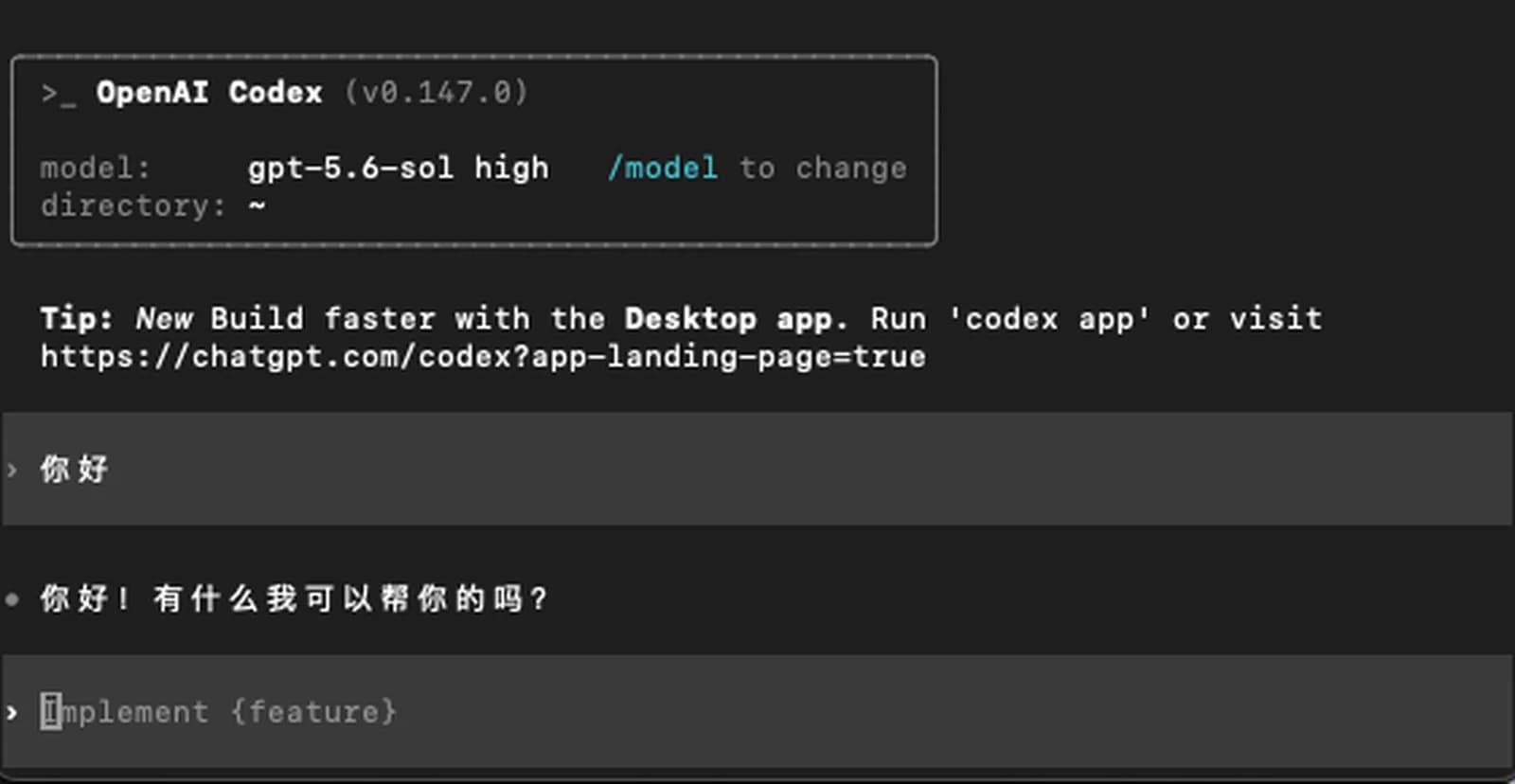
Task: Open the chatgpt.com codex landing page URL
Action: [x=483, y=357]
